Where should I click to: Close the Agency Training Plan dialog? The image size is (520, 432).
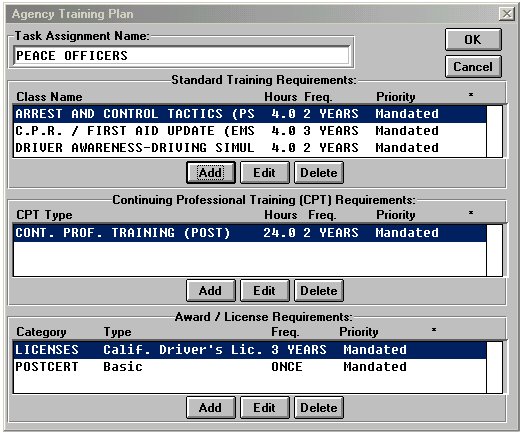click(507, 14)
